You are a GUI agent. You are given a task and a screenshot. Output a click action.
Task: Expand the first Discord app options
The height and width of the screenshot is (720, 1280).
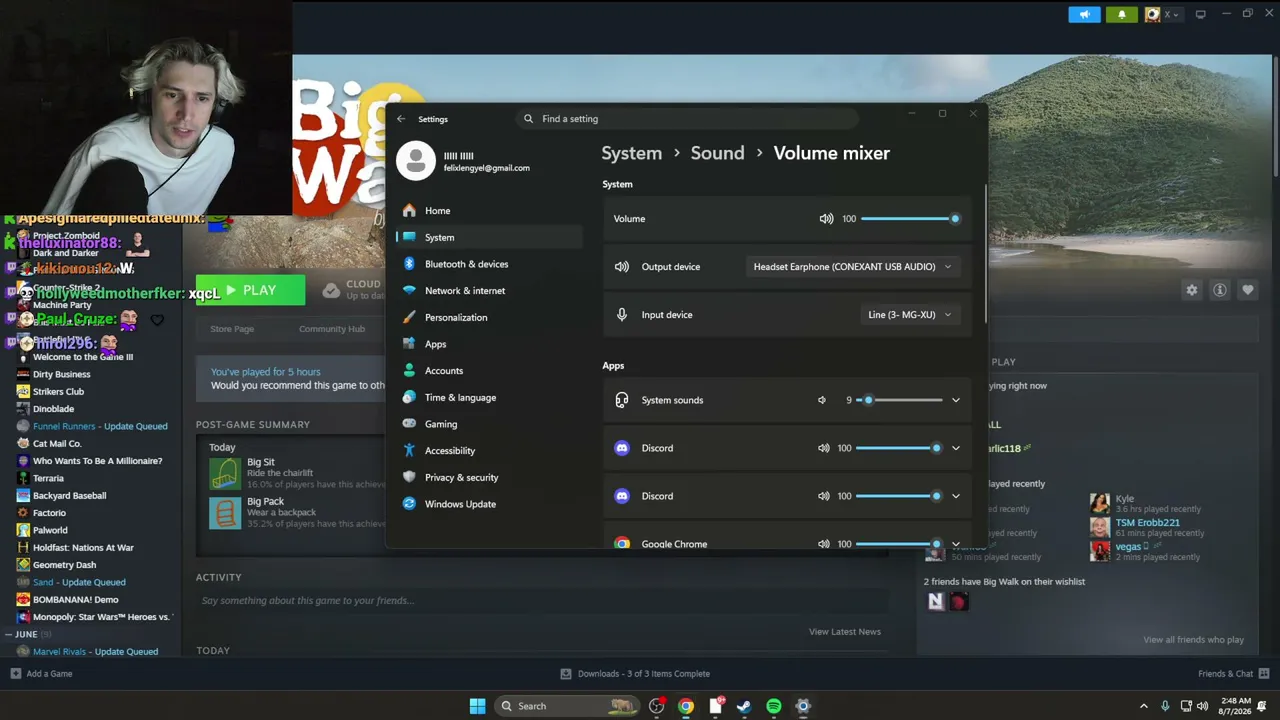tap(955, 448)
